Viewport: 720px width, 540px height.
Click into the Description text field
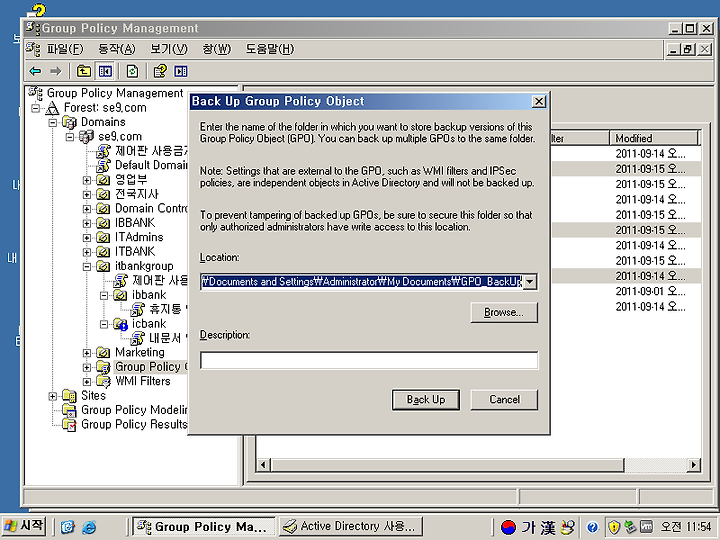coord(369,360)
